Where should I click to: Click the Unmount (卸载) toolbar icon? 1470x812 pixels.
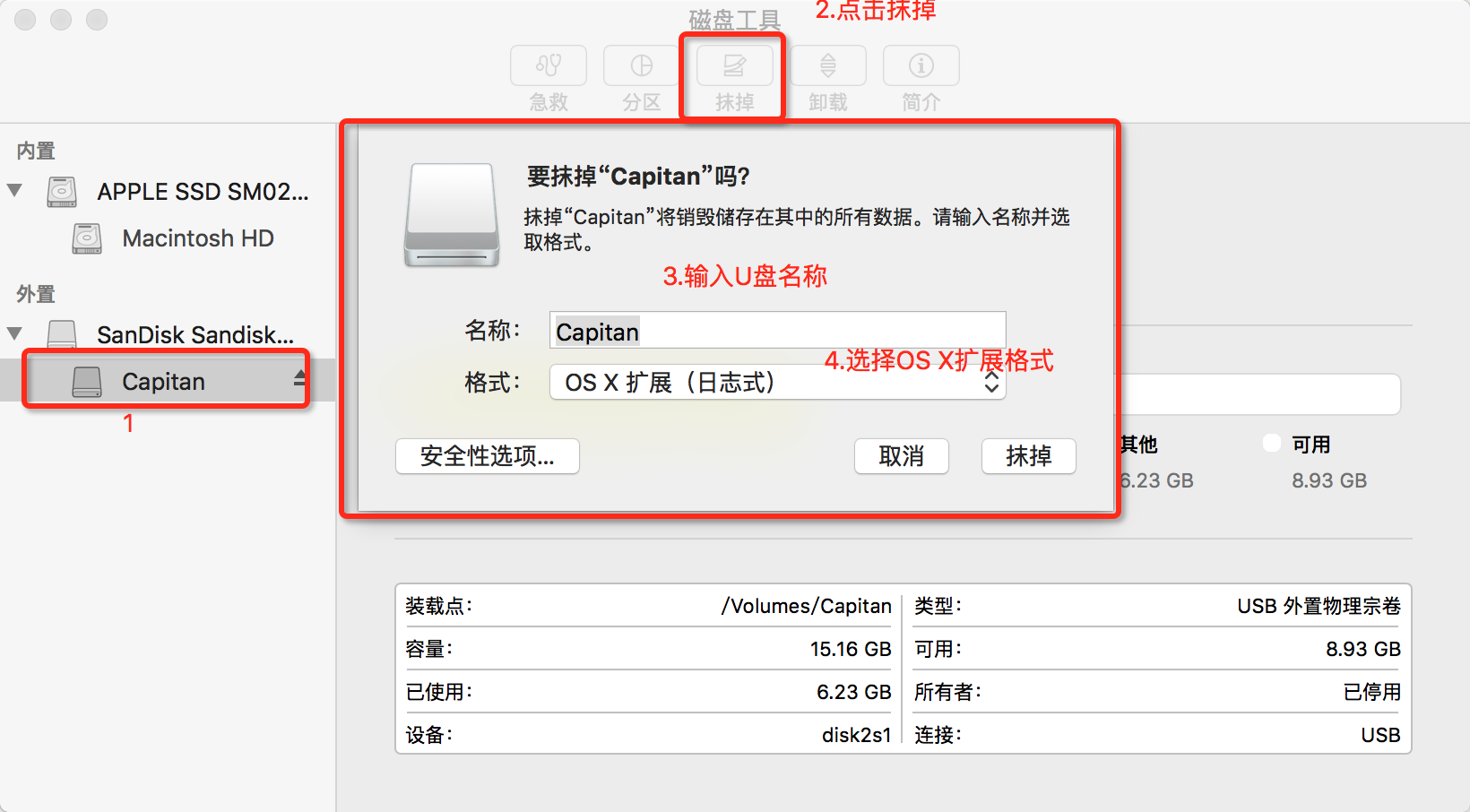[828, 65]
